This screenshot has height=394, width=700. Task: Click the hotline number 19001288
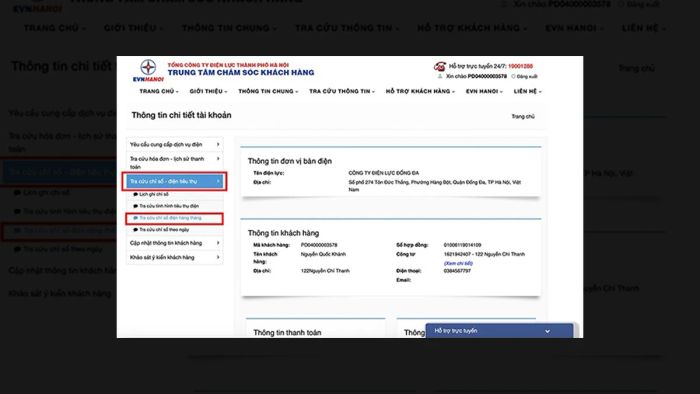coord(520,66)
